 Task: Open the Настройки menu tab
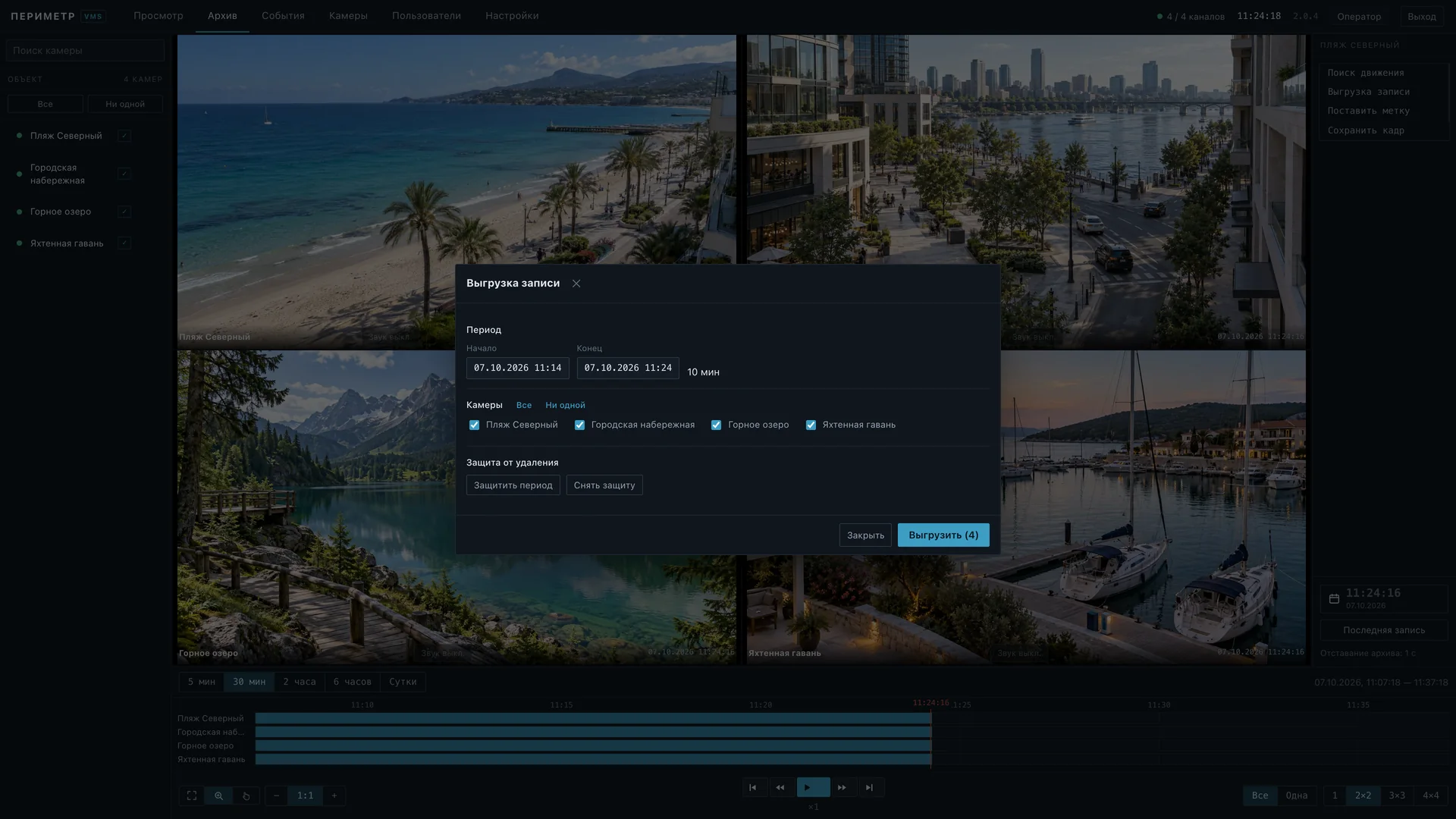click(x=512, y=16)
